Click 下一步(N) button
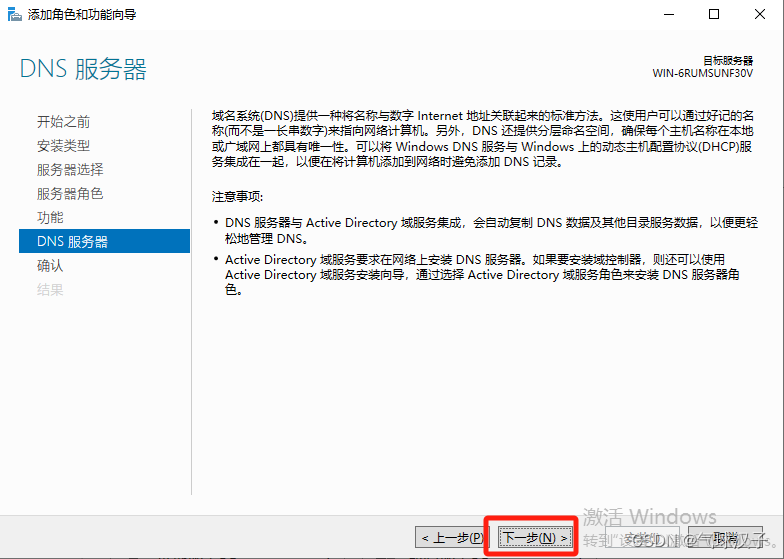 [536, 538]
